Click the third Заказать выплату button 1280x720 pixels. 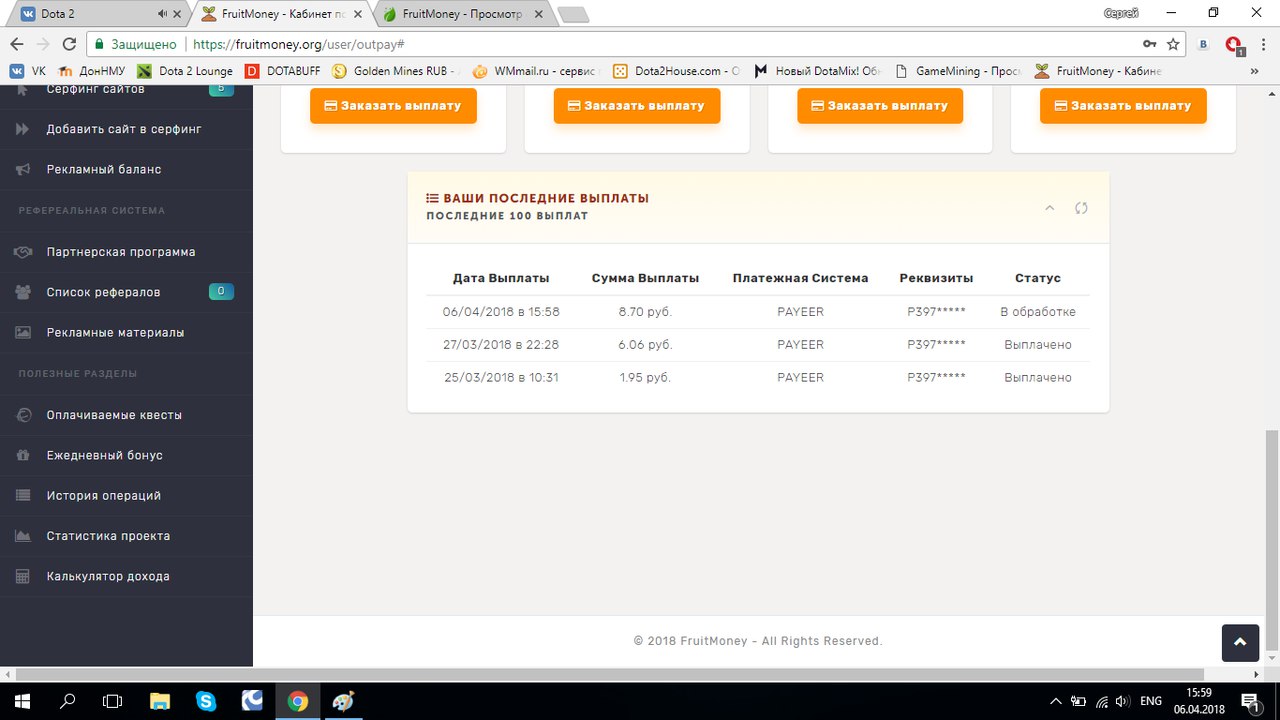(x=880, y=105)
